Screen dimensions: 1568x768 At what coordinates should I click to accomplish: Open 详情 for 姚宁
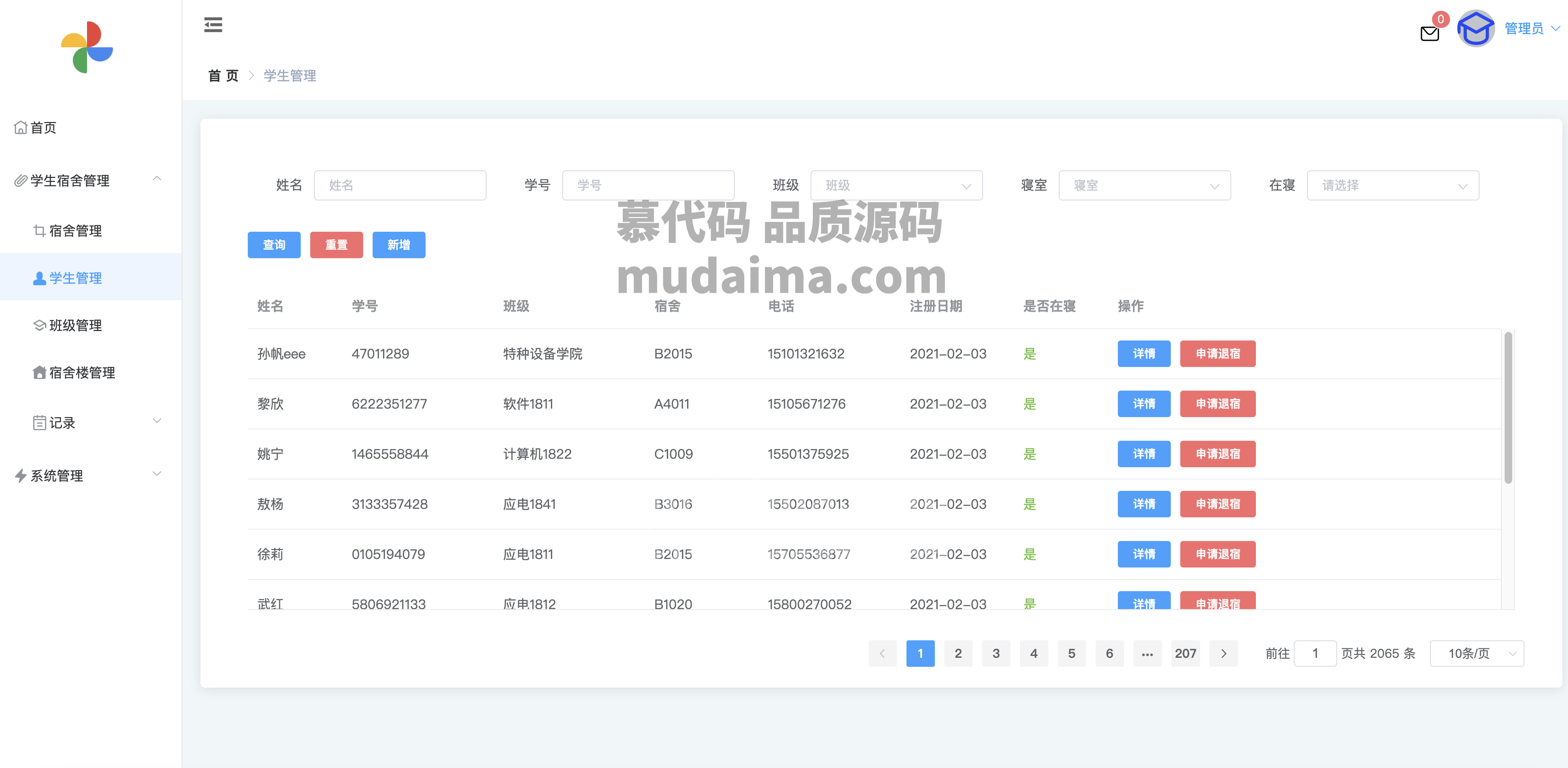coord(1144,454)
